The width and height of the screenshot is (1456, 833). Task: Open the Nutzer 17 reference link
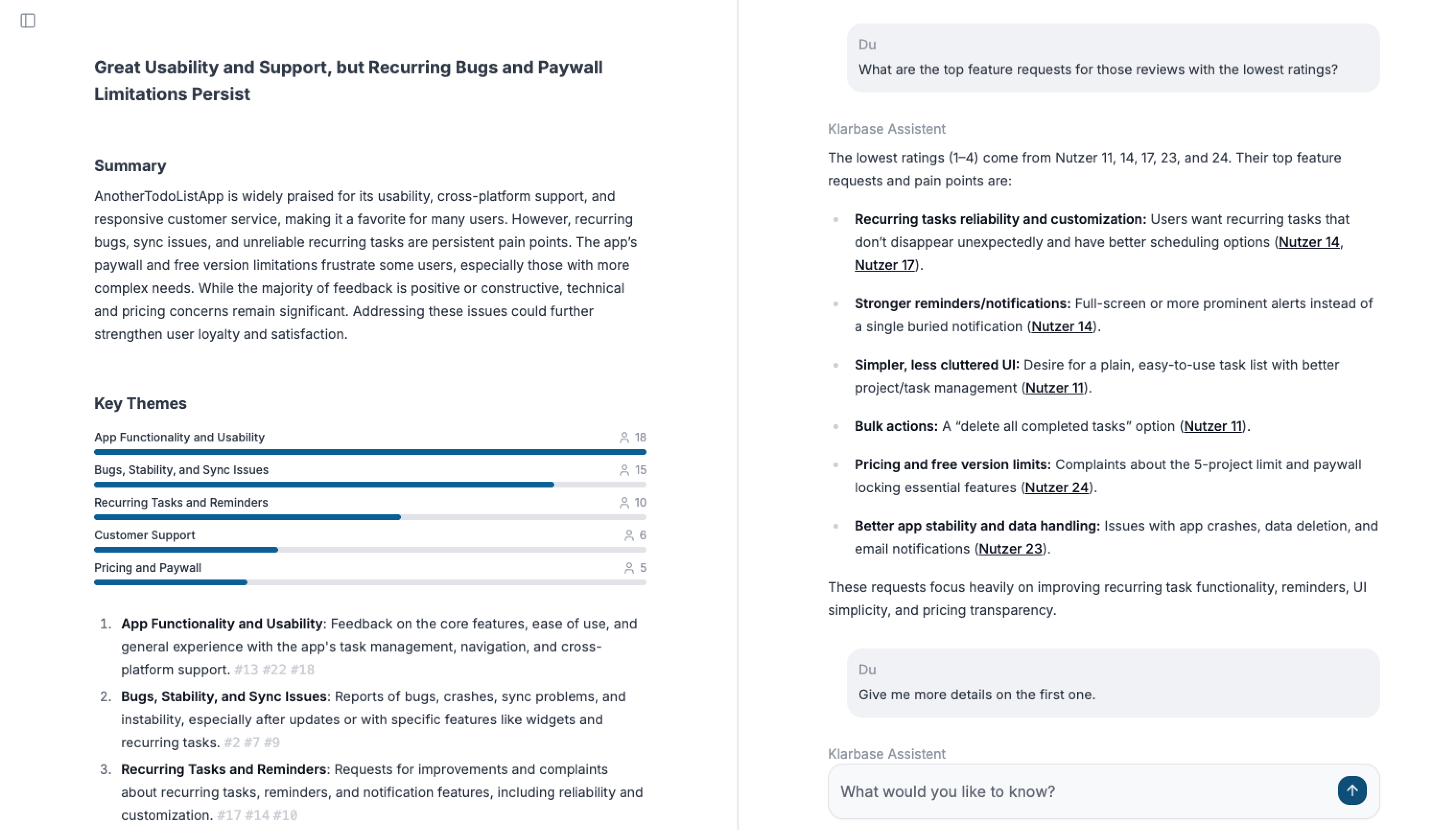(884, 265)
